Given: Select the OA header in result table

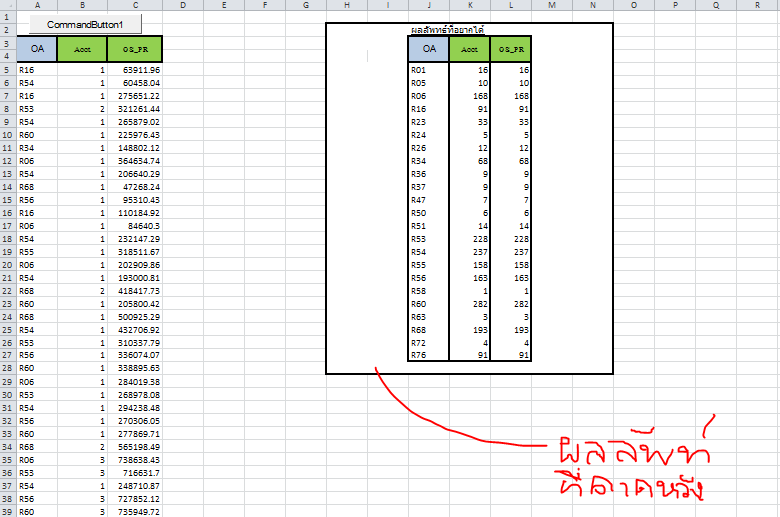Looking at the screenshot, I should 428,48.
